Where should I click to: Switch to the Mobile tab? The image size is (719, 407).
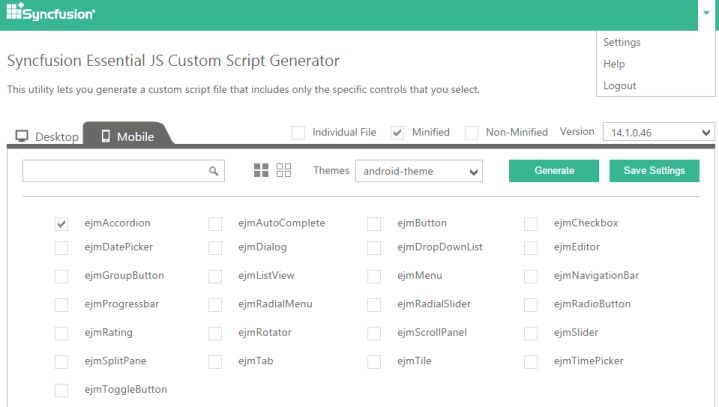(x=127, y=135)
